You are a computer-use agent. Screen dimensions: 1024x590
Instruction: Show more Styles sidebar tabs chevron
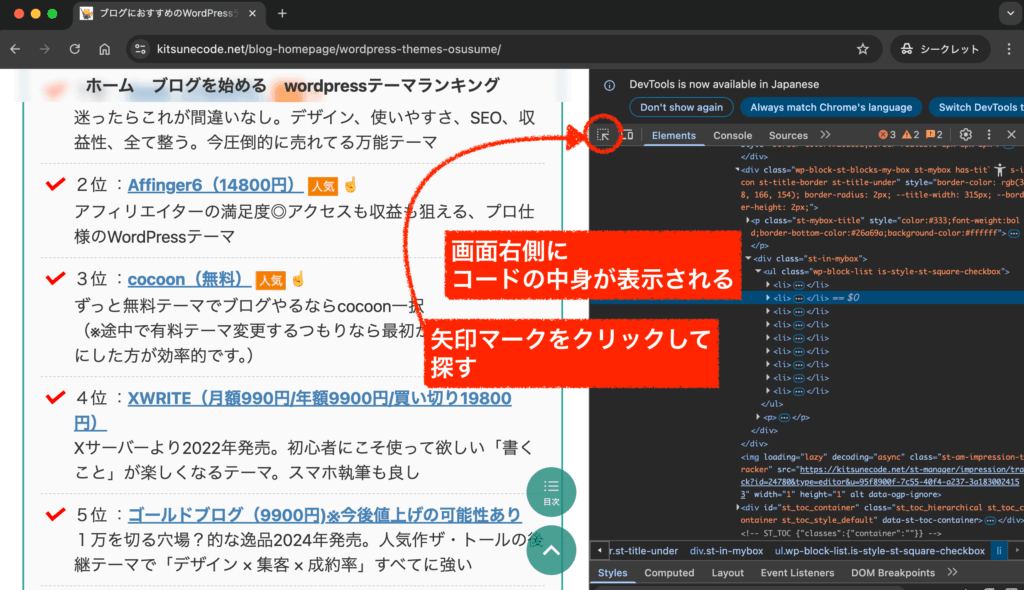tap(952, 572)
